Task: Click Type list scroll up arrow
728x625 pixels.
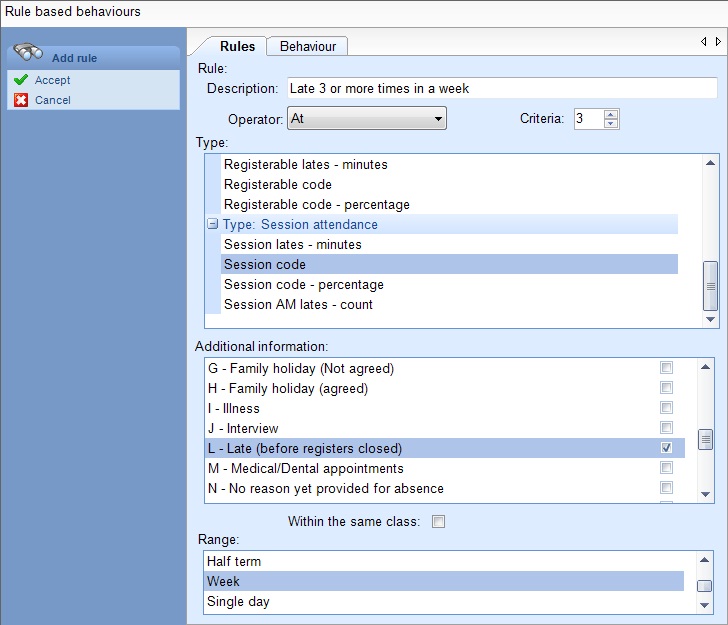Action: coord(710,163)
